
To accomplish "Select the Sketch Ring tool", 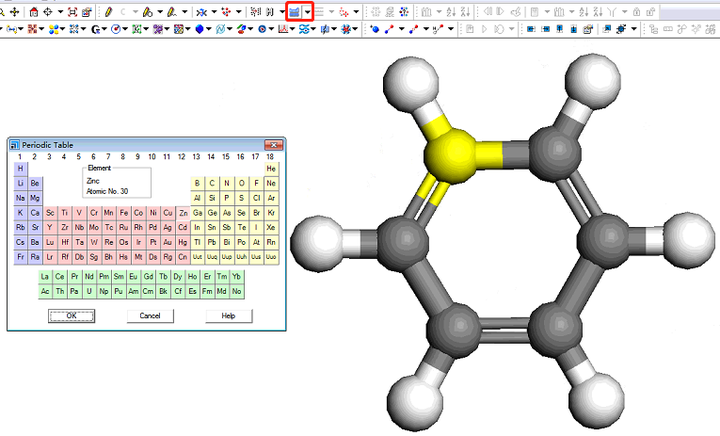I will coord(147,12).
